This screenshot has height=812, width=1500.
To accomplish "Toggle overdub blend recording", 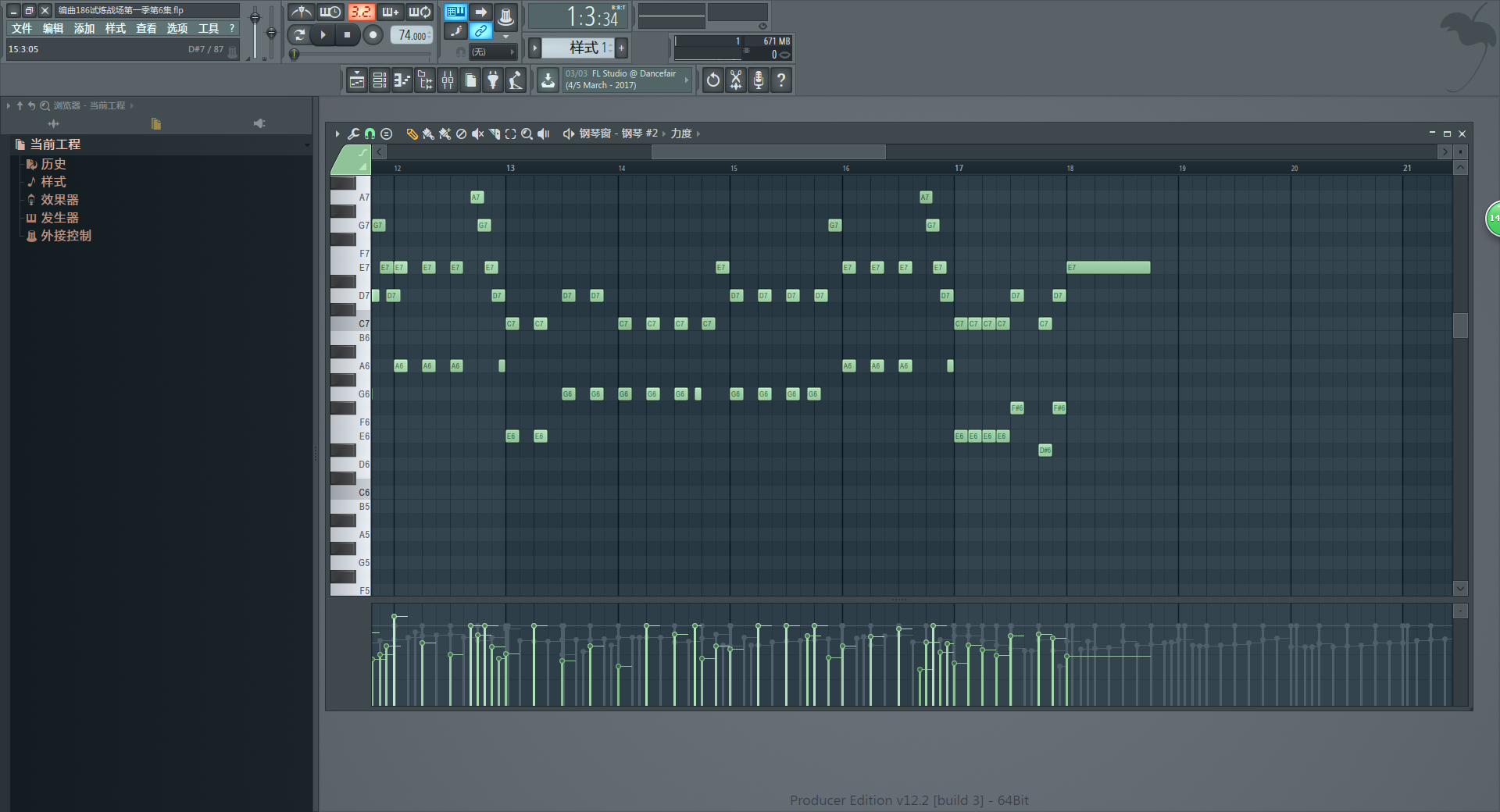I will click(x=391, y=12).
